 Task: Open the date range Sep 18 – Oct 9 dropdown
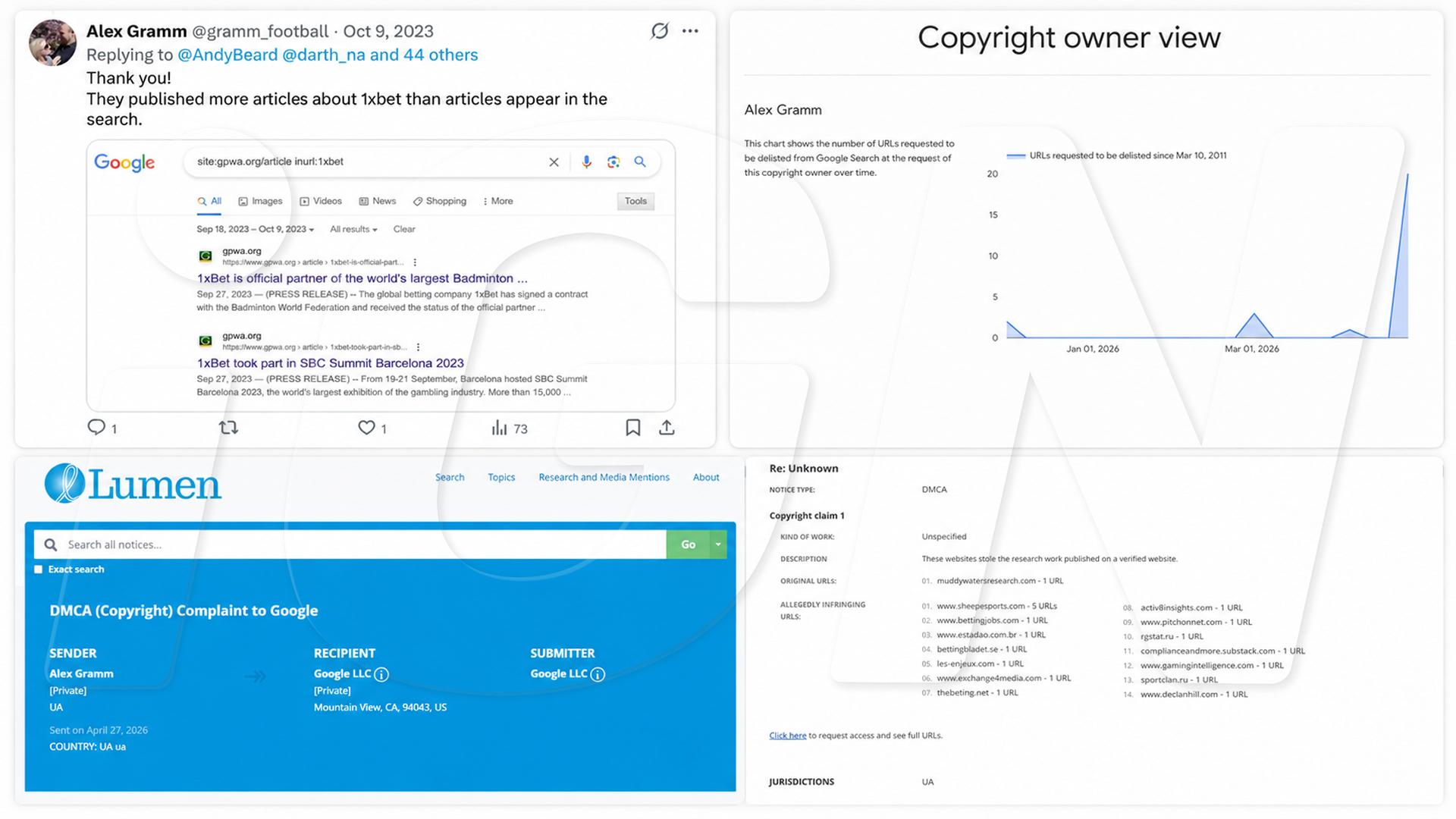(x=255, y=229)
